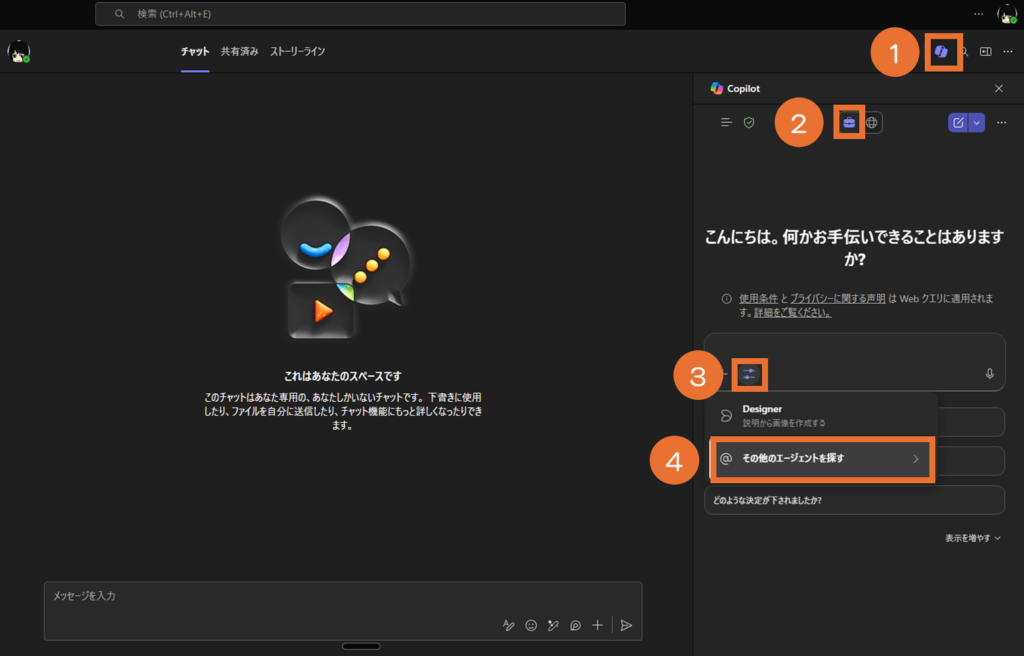
Task: Switch Copilot to Web mode globe
Action: click(872, 122)
